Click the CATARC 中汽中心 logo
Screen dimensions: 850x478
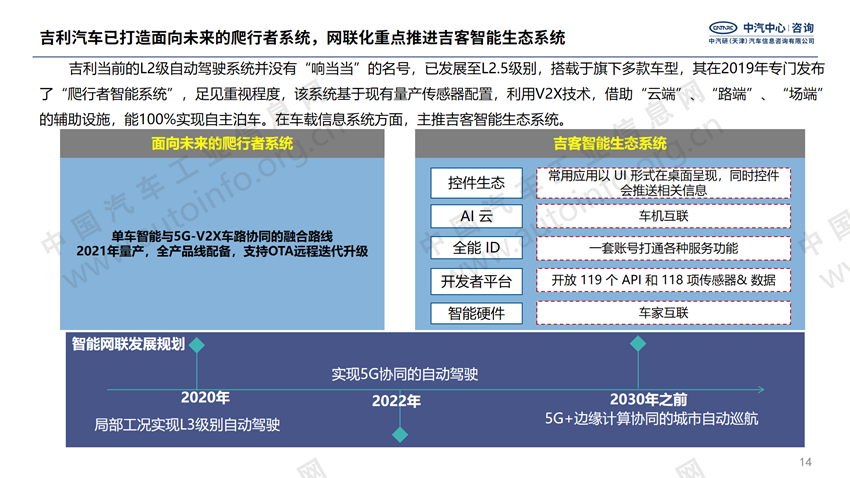[x=761, y=28]
